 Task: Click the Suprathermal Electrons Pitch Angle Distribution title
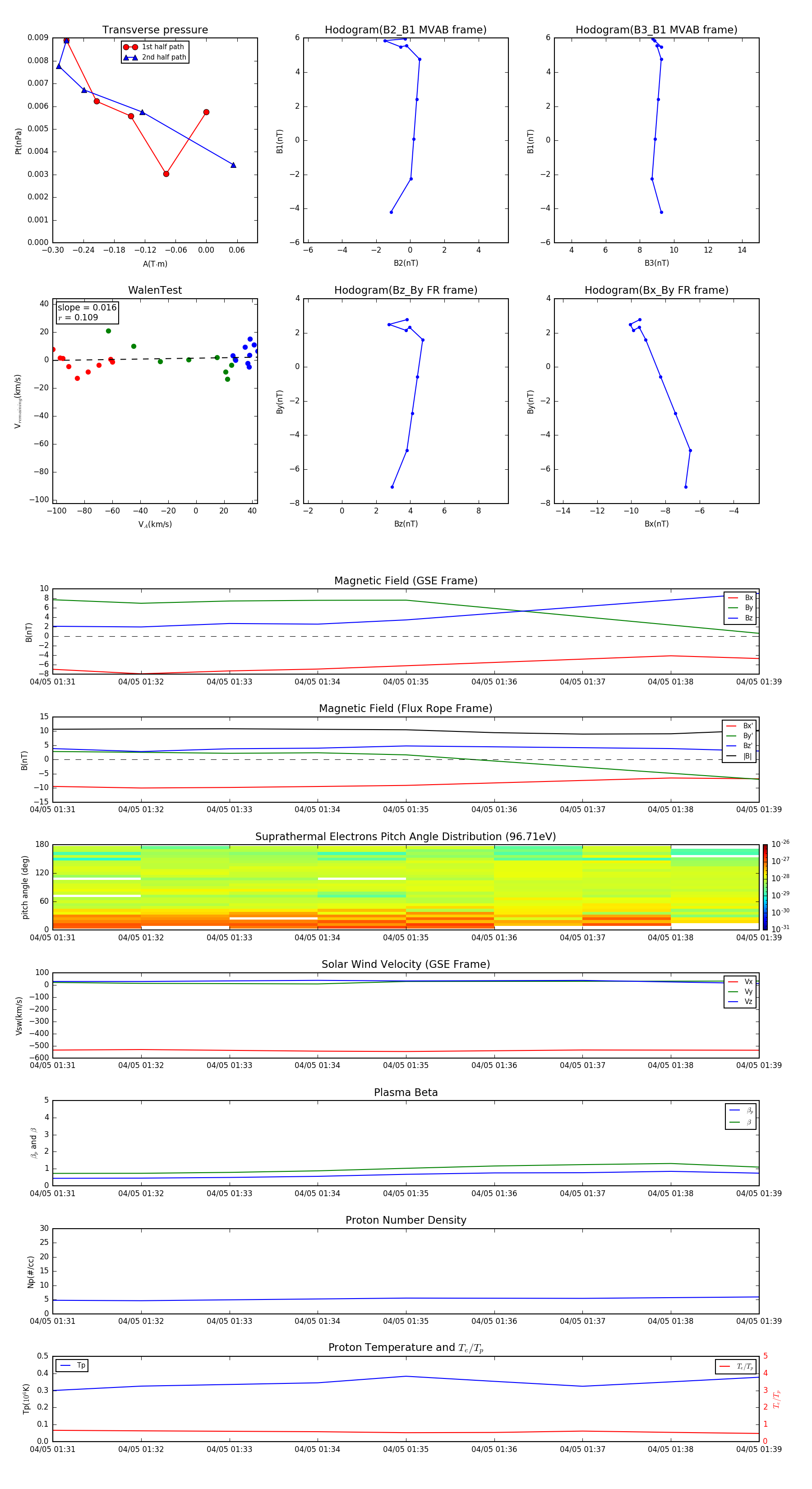tap(406, 837)
